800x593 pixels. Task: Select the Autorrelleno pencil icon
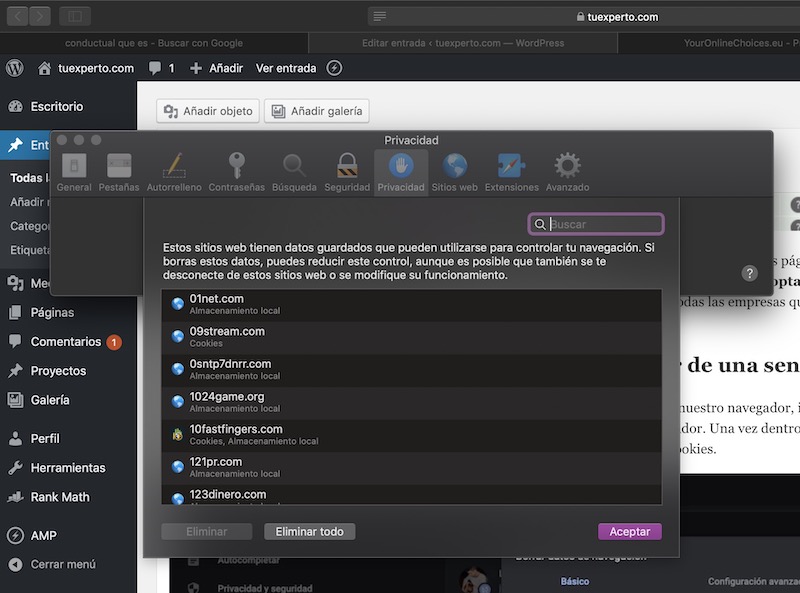tap(174, 171)
